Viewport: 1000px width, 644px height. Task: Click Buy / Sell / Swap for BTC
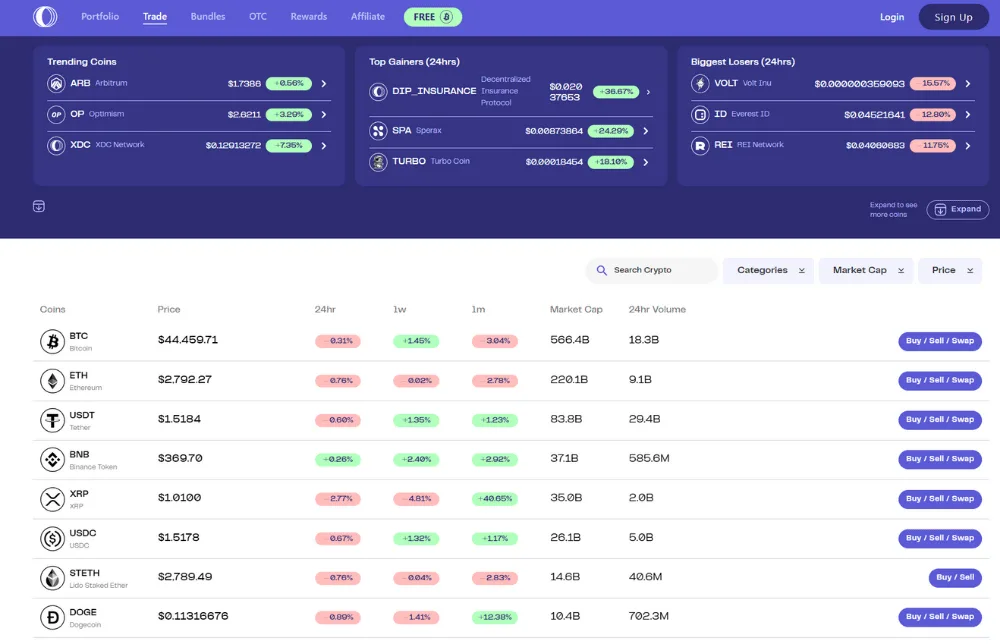[x=939, y=341]
